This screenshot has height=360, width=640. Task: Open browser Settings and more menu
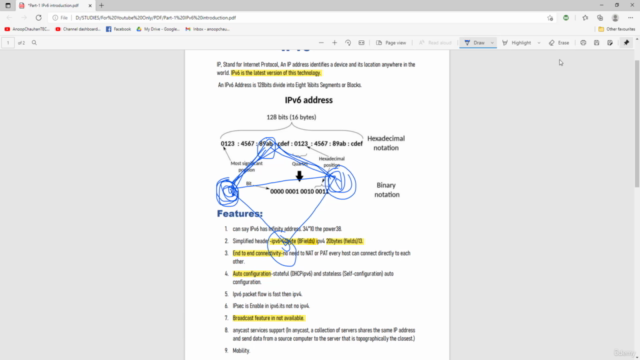(x=630, y=18)
